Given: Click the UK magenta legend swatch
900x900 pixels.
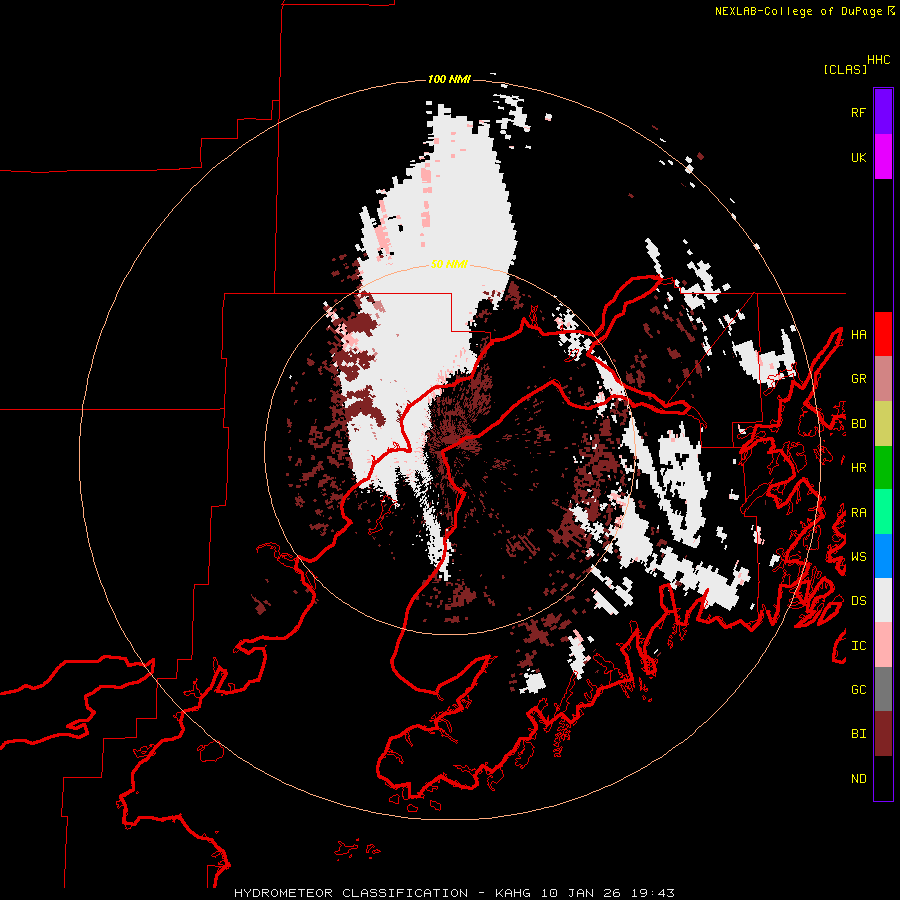Looking at the screenshot, I should (883, 157).
